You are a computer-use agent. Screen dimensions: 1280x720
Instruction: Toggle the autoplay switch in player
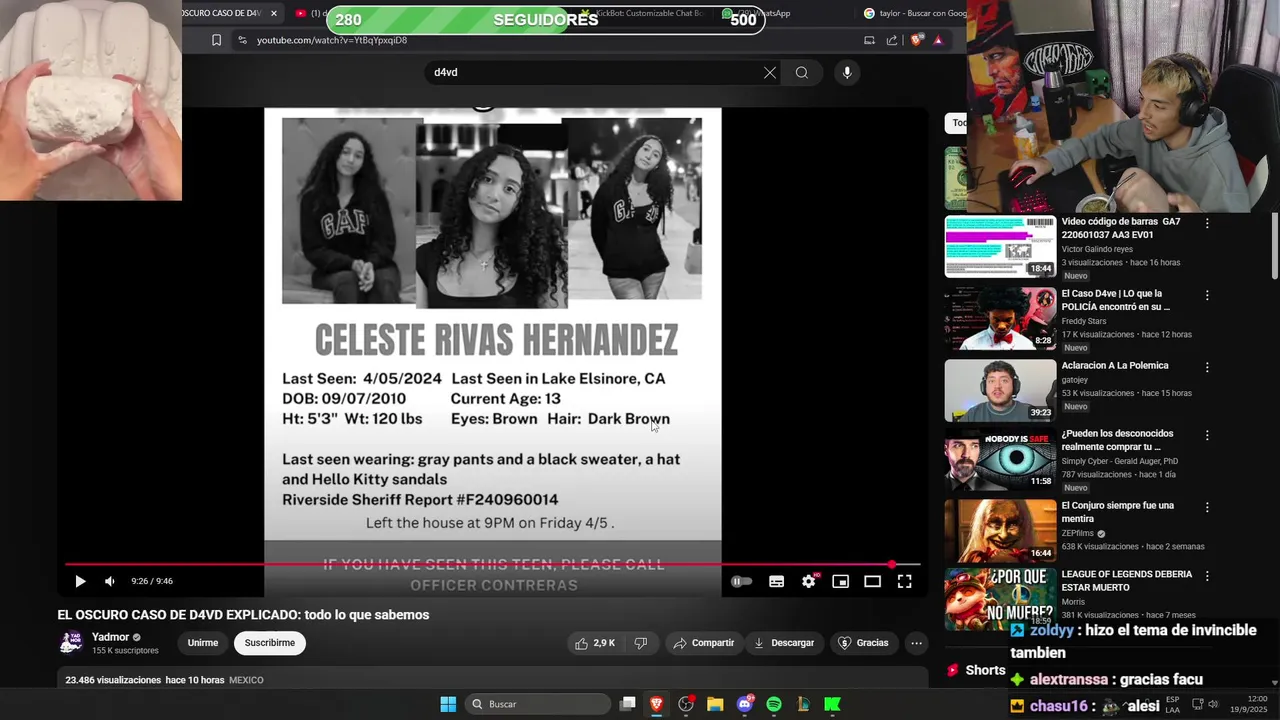[741, 581]
